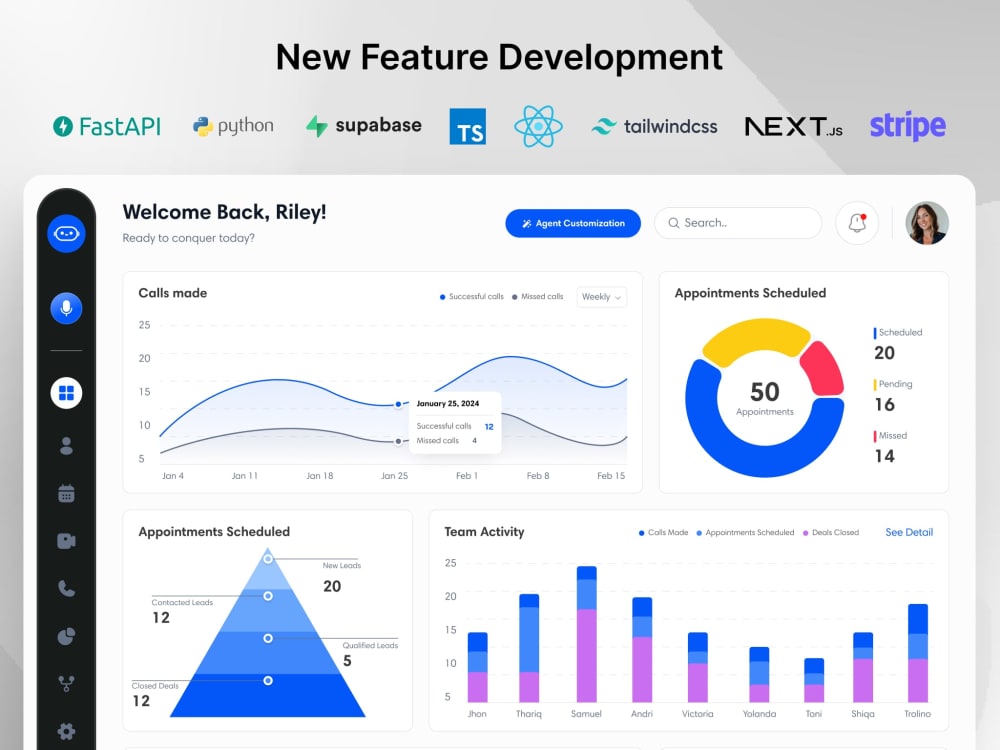The width and height of the screenshot is (1000, 750).
Task: Toggle the Successful calls legend
Action: [471, 297]
